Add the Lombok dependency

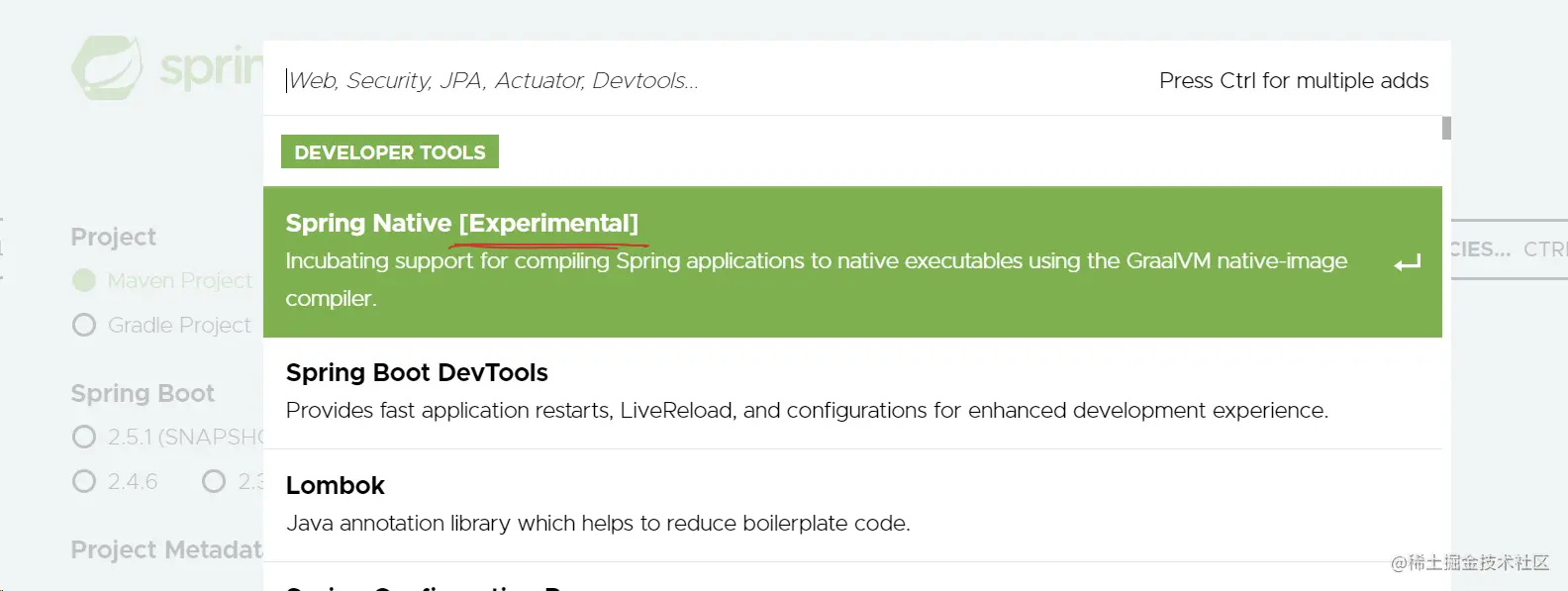[852, 506]
